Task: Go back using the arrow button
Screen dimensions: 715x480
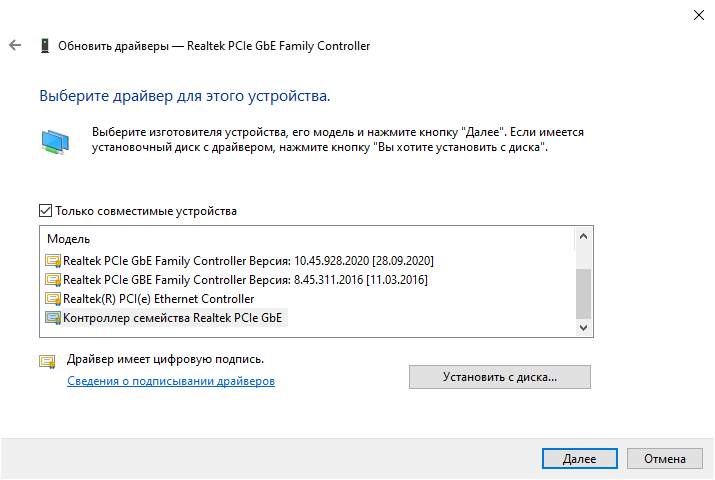Action: coord(14,46)
